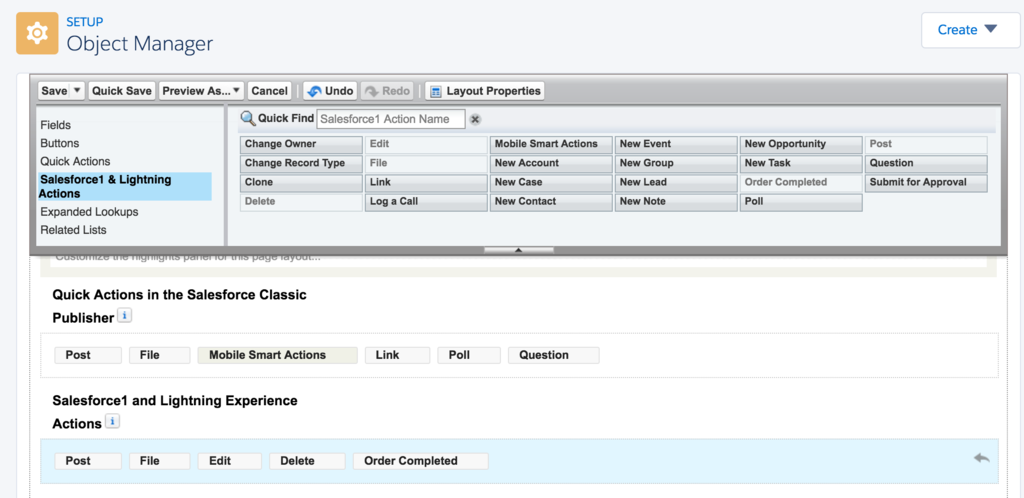
Task: Select the greyed Delete palette item
Action: point(301,202)
